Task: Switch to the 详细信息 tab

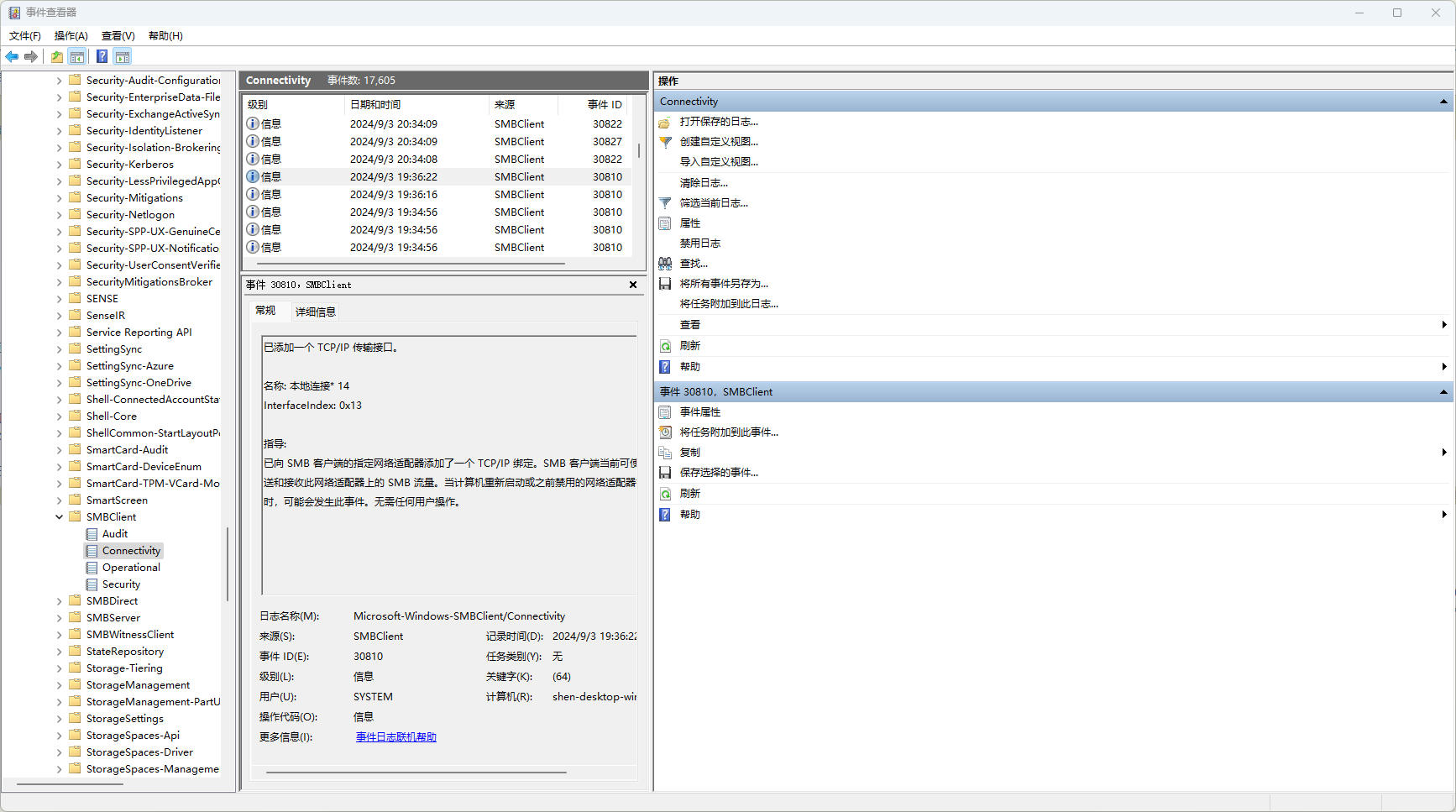Action: tap(316, 312)
